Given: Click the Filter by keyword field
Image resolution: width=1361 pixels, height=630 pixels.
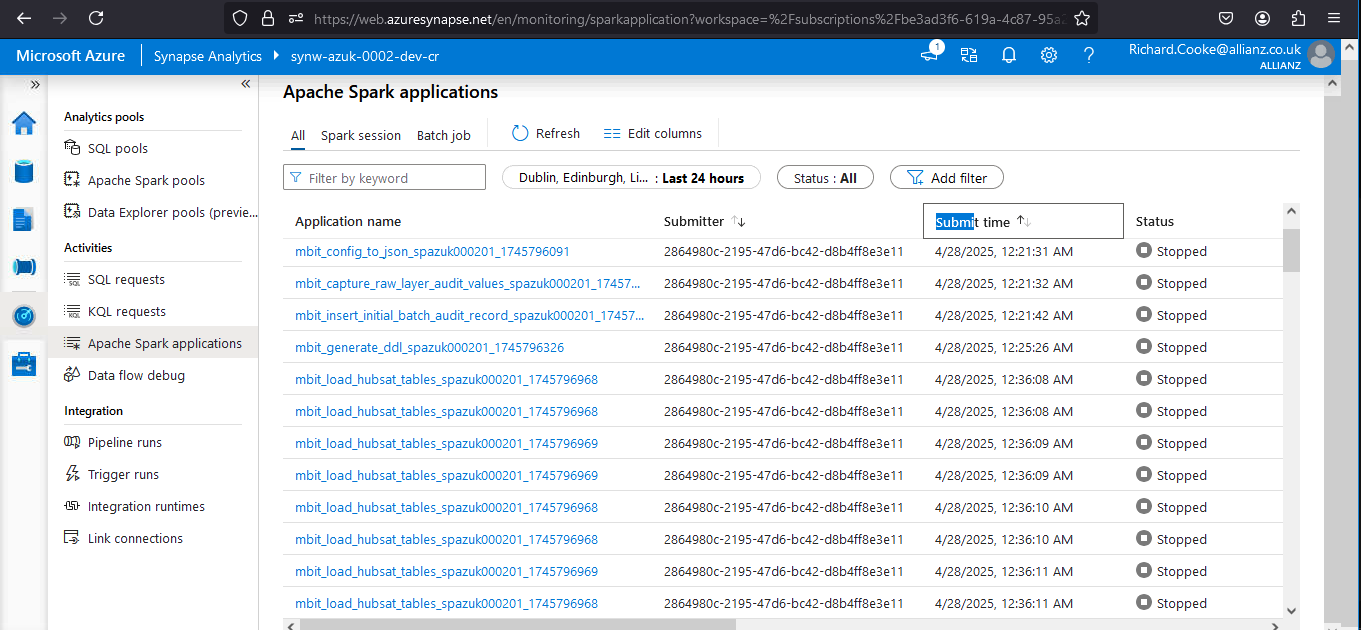Looking at the screenshot, I should coord(384,178).
